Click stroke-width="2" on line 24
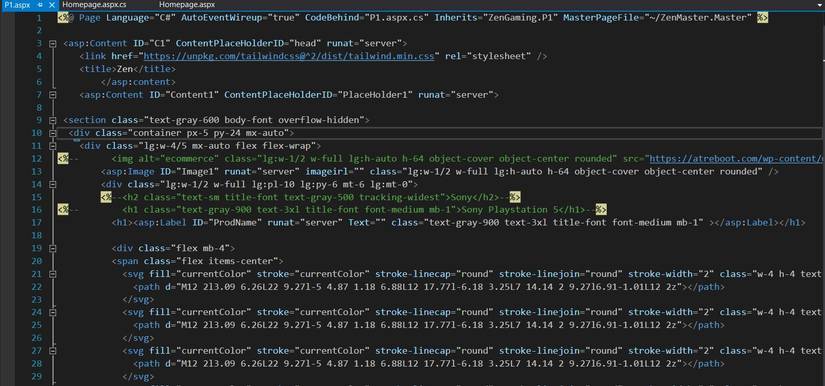Screen dimensions: 825x386 pos(671,312)
